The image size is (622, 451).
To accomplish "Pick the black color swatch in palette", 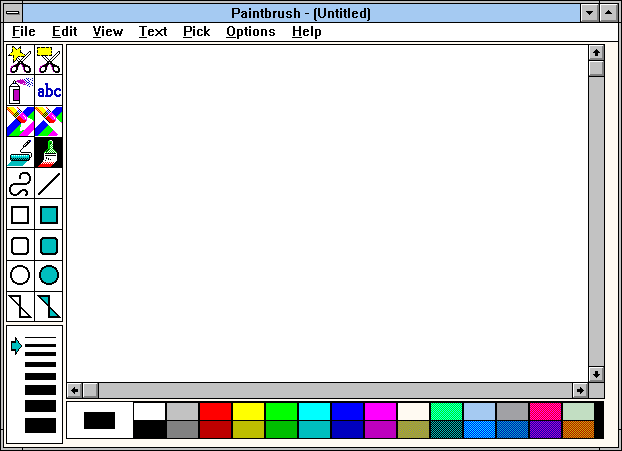I will (150, 430).
